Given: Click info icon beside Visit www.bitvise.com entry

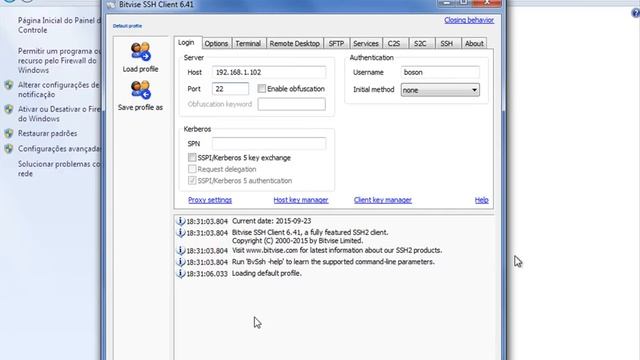Looking at the screenshot, I should 180,250.
